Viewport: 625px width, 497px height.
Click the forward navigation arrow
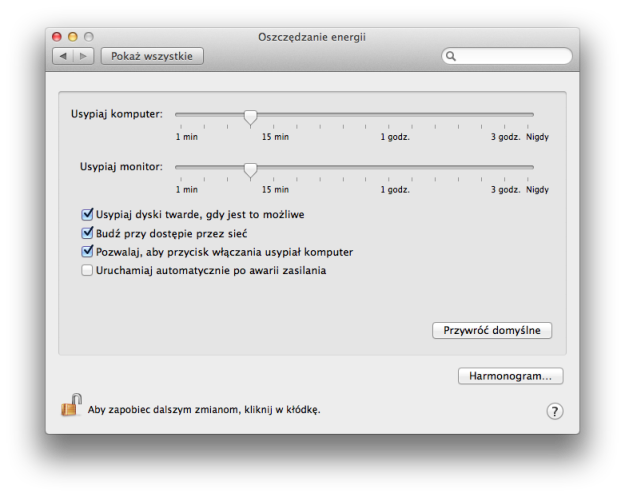[x=83, y=56]
